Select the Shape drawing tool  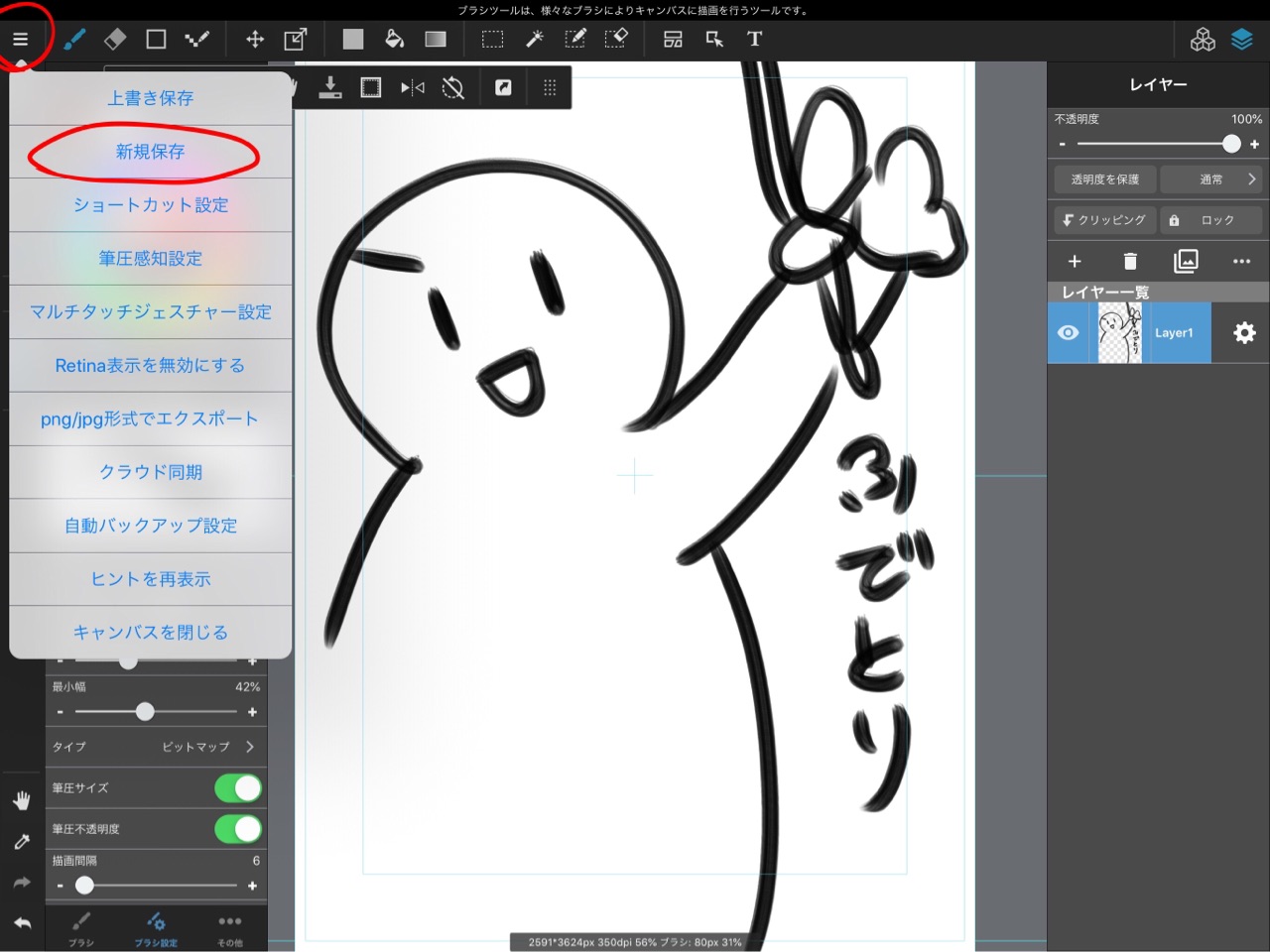156,40
